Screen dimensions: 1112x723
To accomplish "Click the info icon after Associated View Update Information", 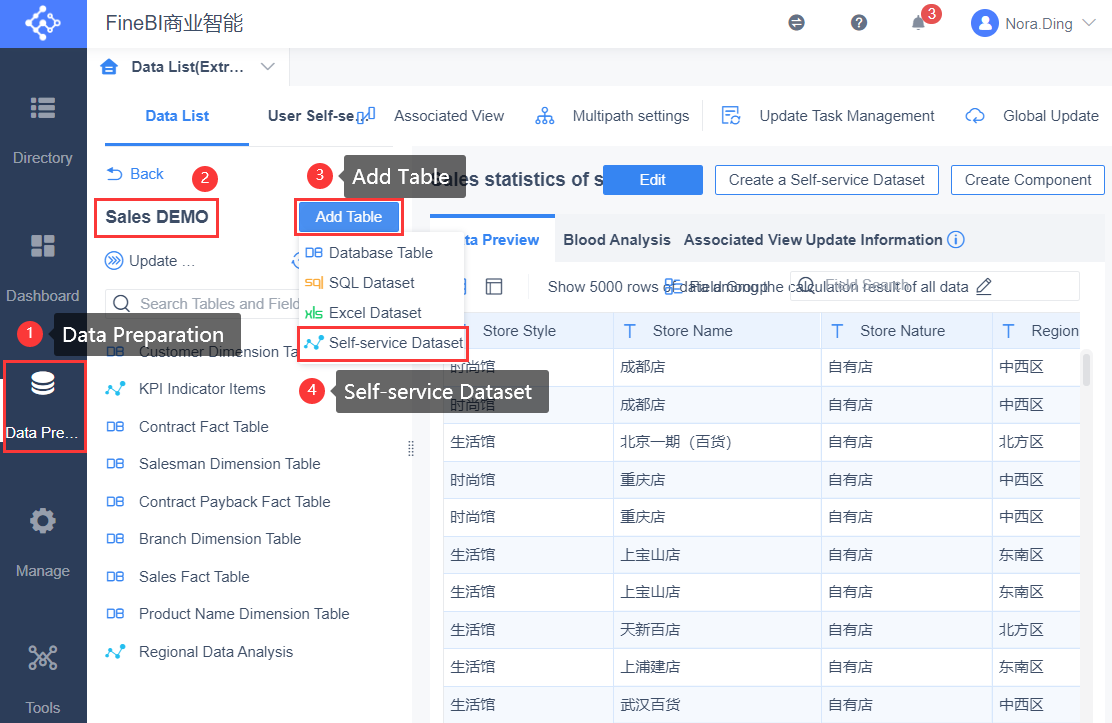I will pyautogui.click(x=956, y=240).
